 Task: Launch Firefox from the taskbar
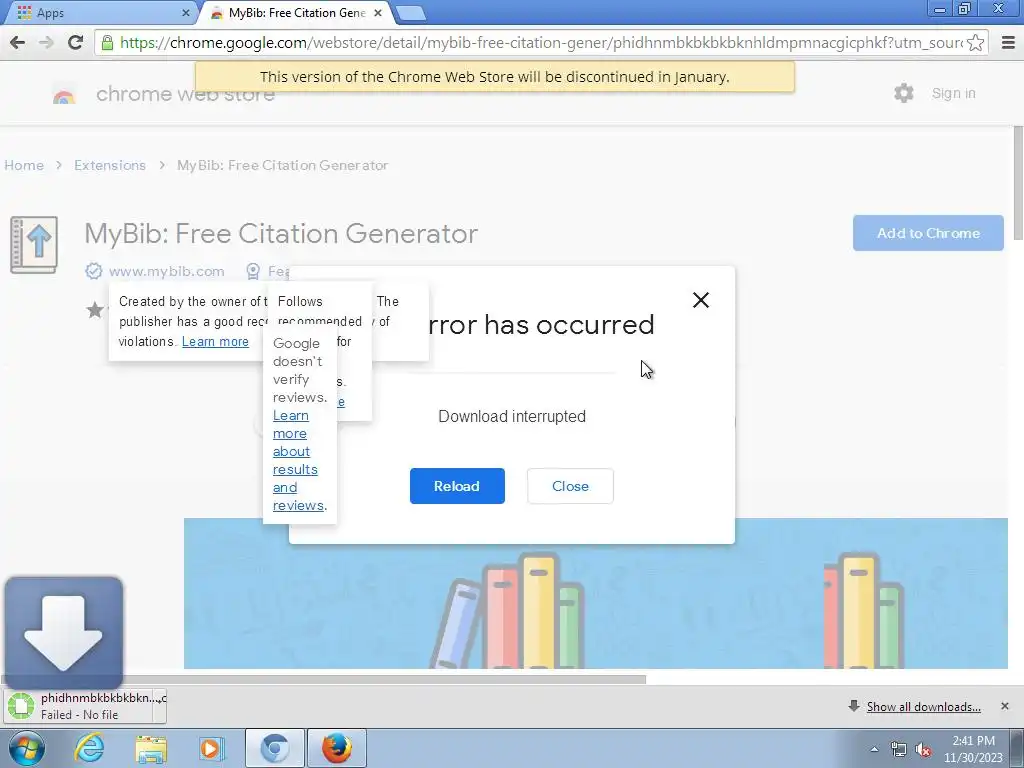coord(336,748)
